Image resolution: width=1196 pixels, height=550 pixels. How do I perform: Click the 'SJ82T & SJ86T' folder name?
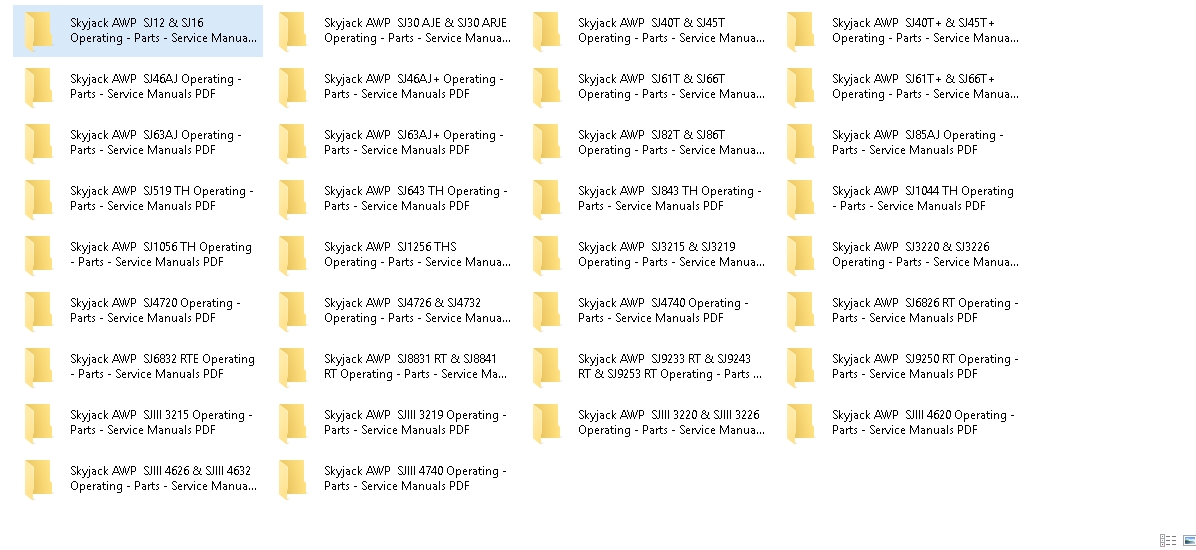[671, 142]
